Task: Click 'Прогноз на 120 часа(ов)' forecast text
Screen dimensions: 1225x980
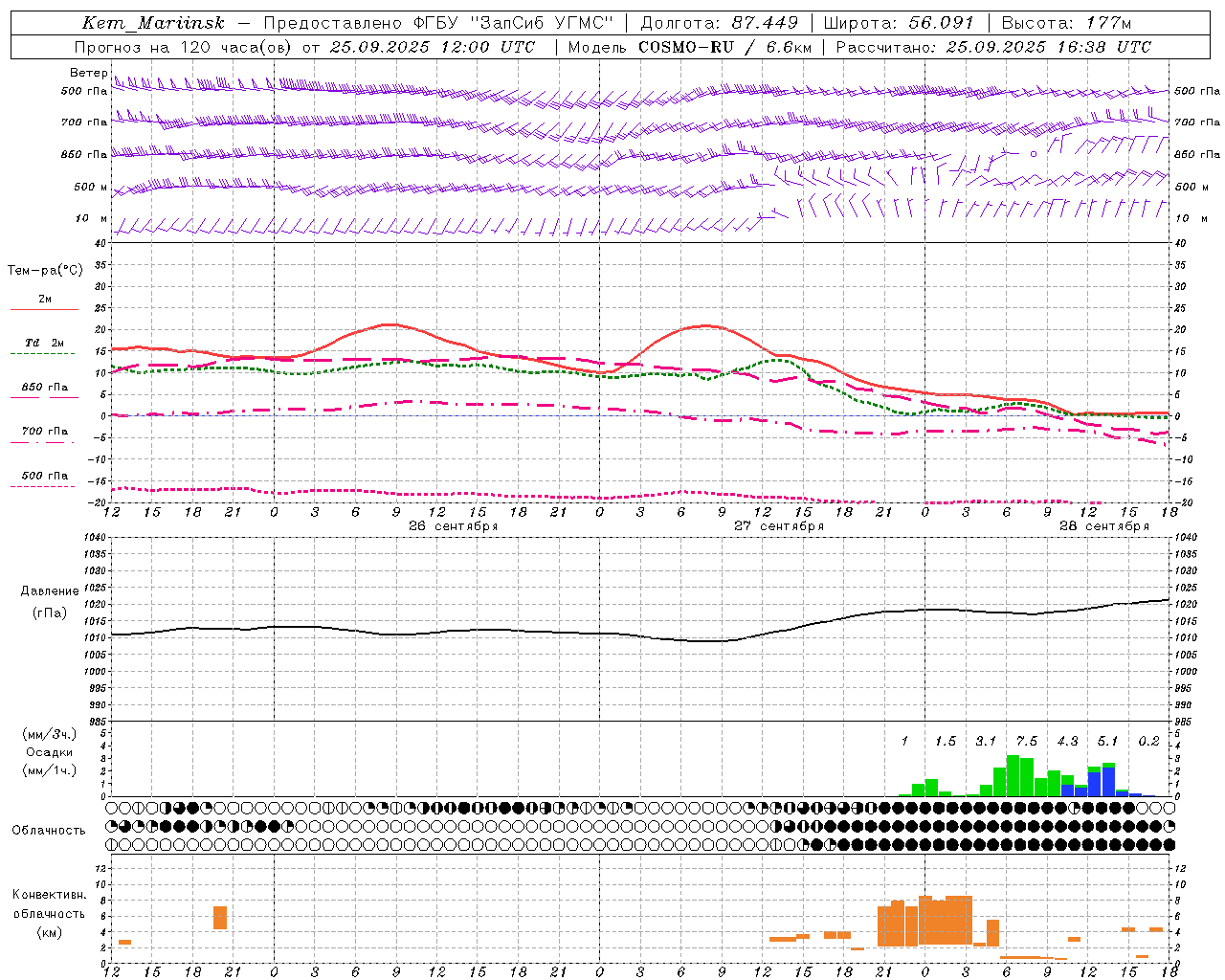Action: (184, 47)
